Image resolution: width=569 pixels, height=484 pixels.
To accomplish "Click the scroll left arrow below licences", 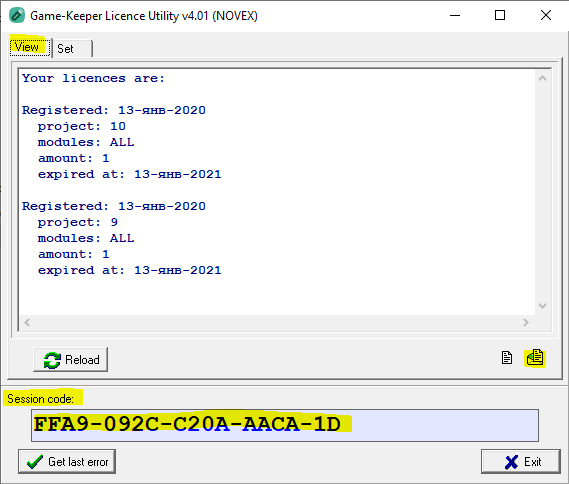I will tap(27, 322).
